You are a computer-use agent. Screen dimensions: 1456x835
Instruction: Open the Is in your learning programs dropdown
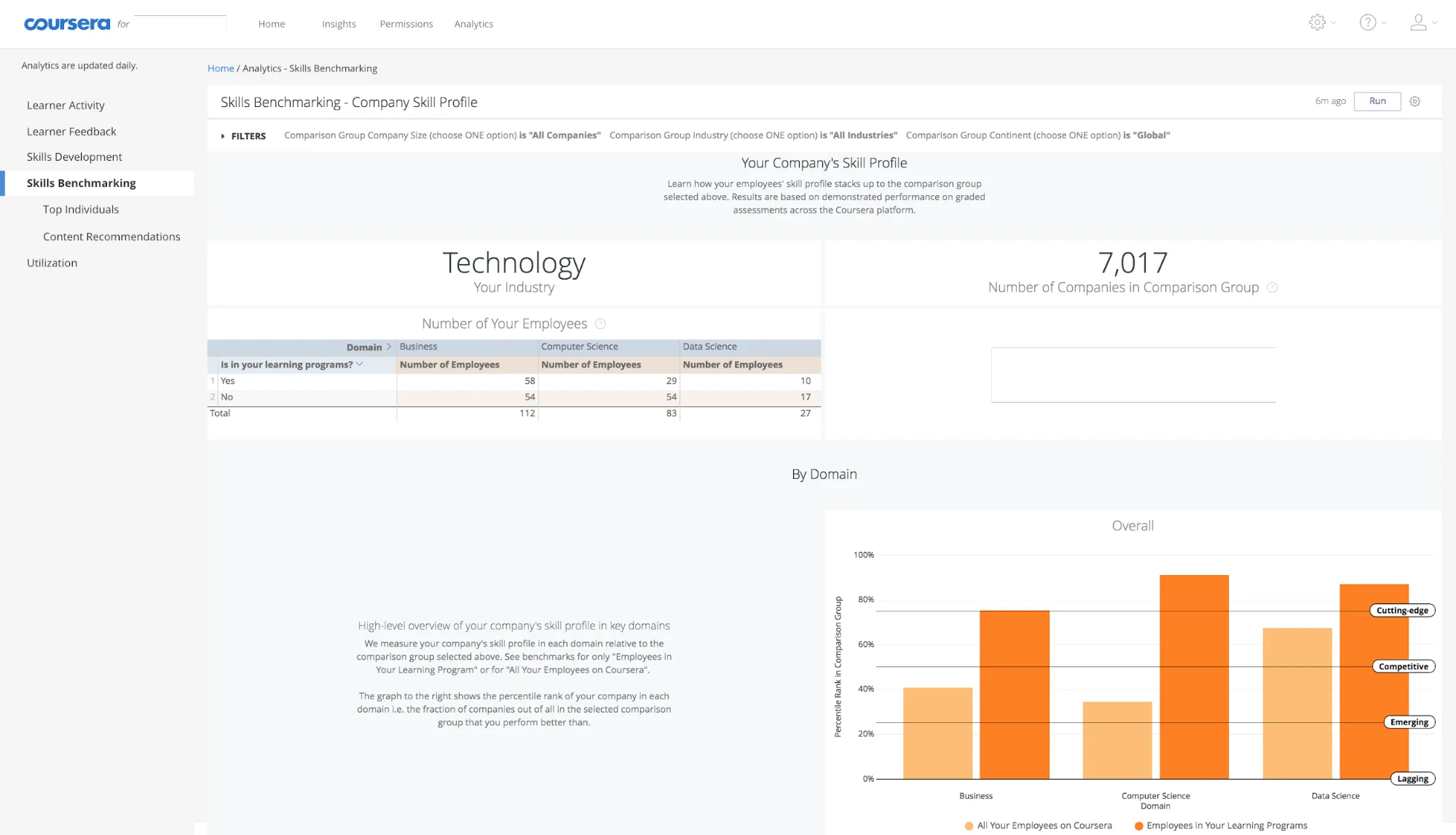358,364
